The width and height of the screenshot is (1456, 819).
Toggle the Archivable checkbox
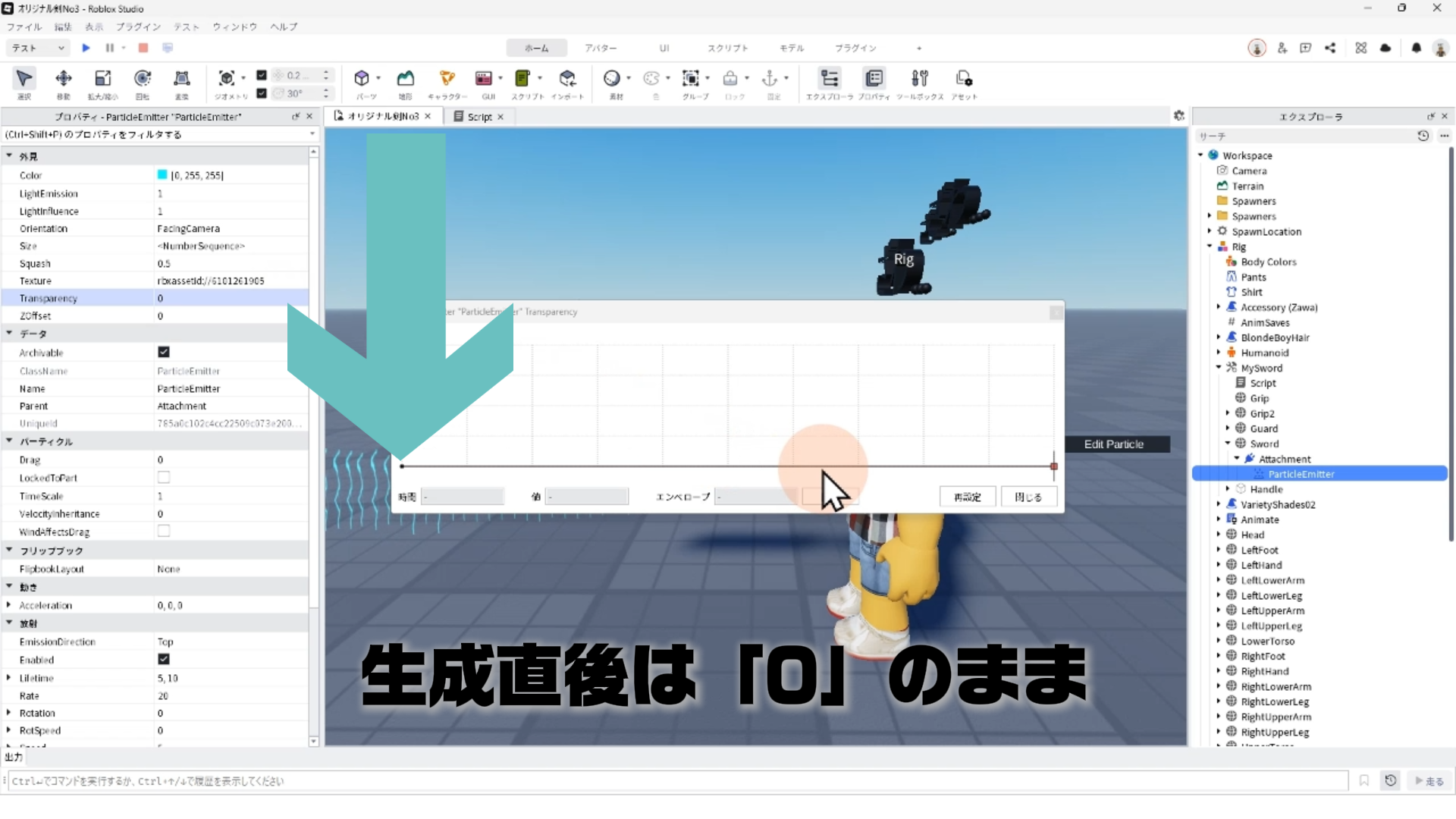click(x=164, y=352)
